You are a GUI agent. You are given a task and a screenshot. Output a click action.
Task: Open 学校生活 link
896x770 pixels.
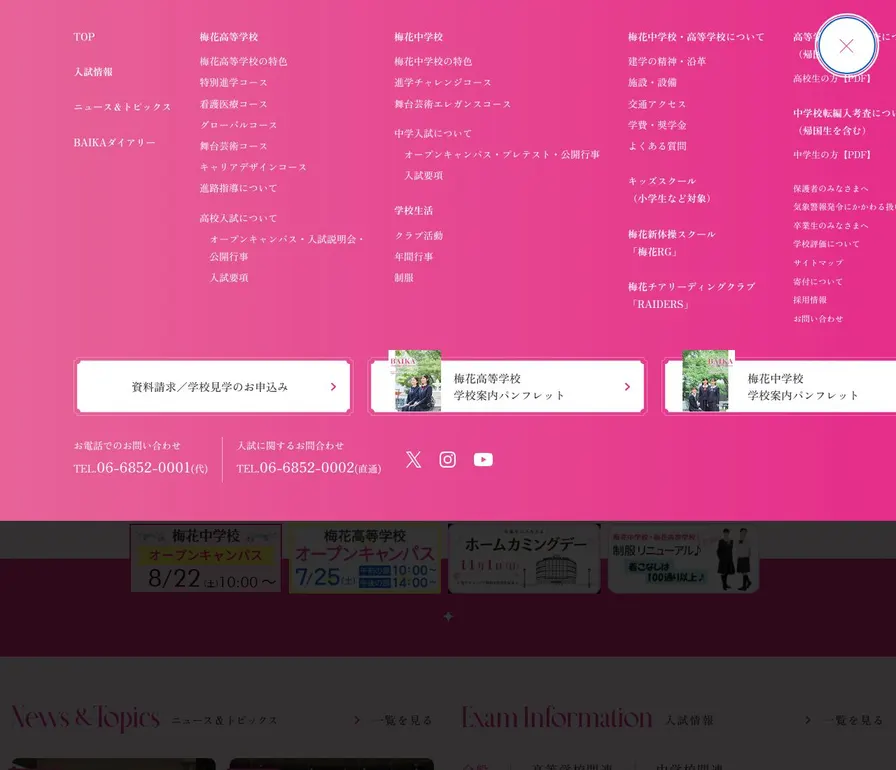[414, 210]
